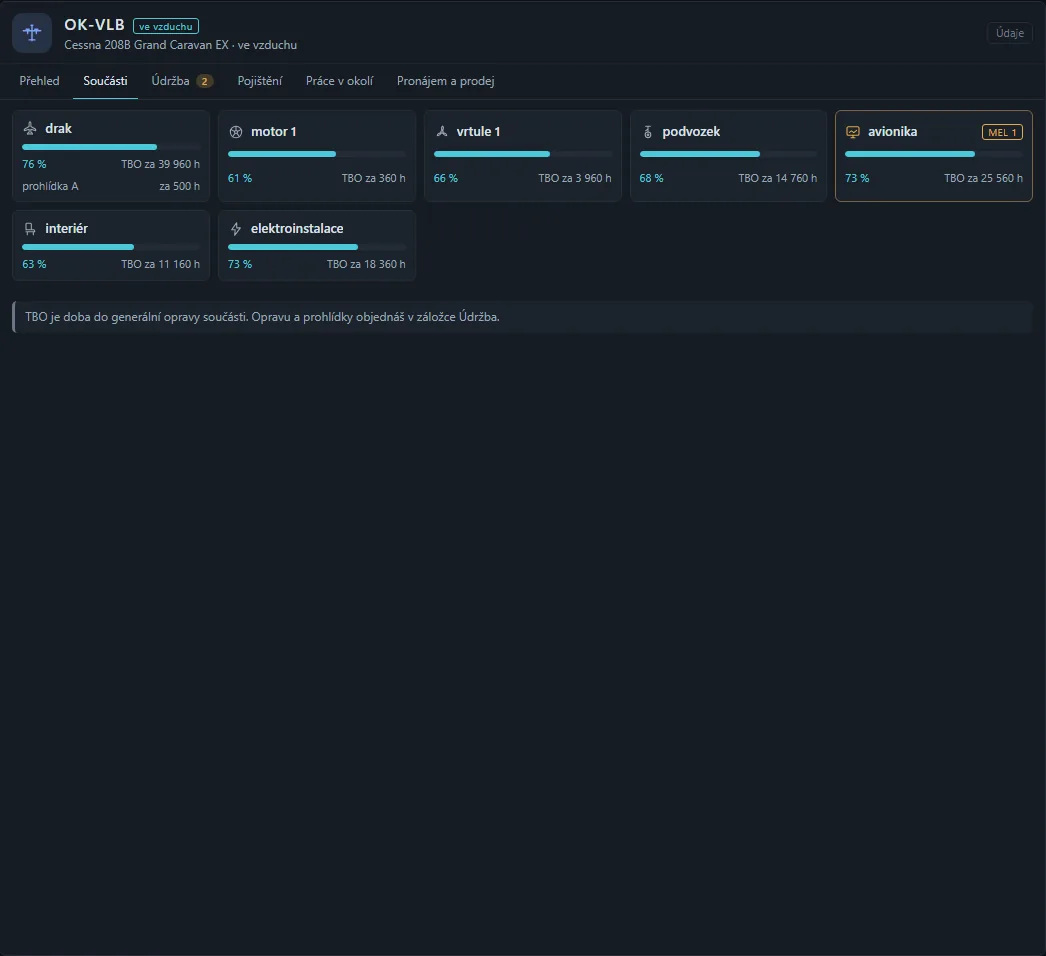Viewport: 1046px width, 956px height.
Task: Open the Přehled tab
Action: (x=39, y=81)
